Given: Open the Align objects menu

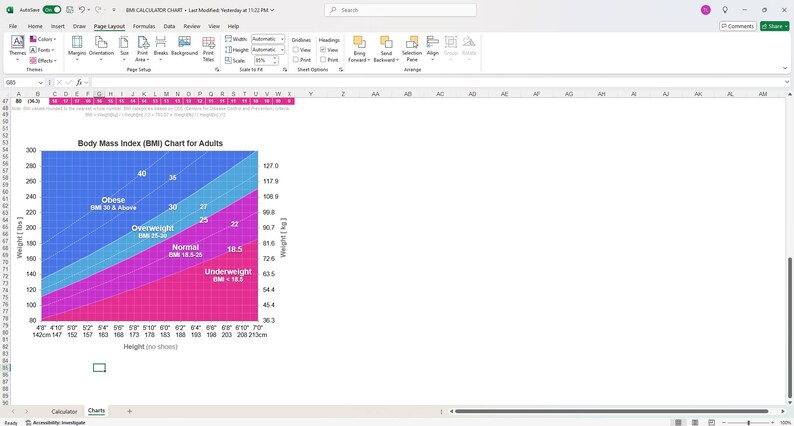Looking at the screenshot, I should [x=432, y=48].
